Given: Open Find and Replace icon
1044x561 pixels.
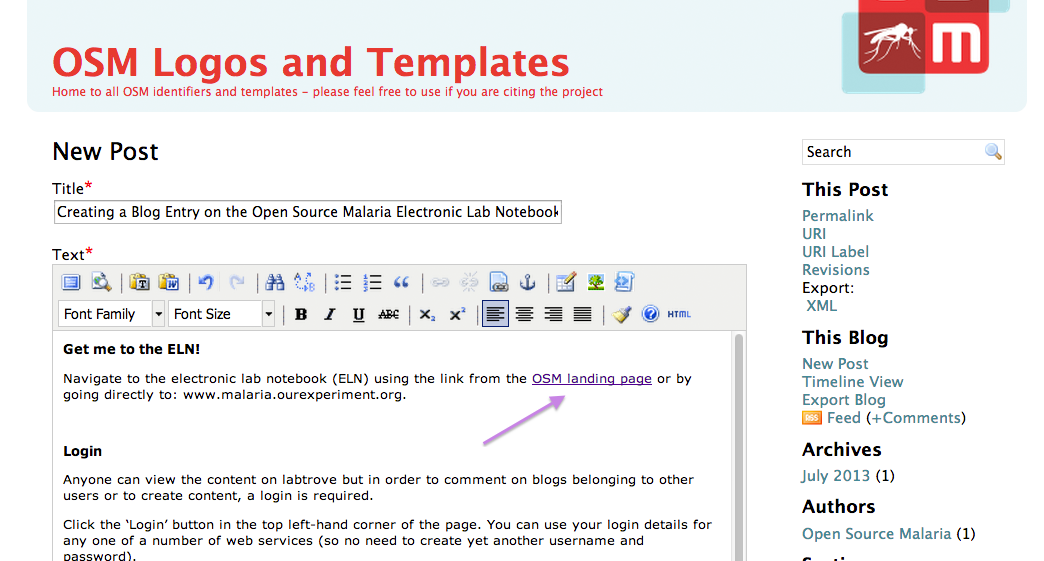Looking at the screenshot, I should pos(304,282).
